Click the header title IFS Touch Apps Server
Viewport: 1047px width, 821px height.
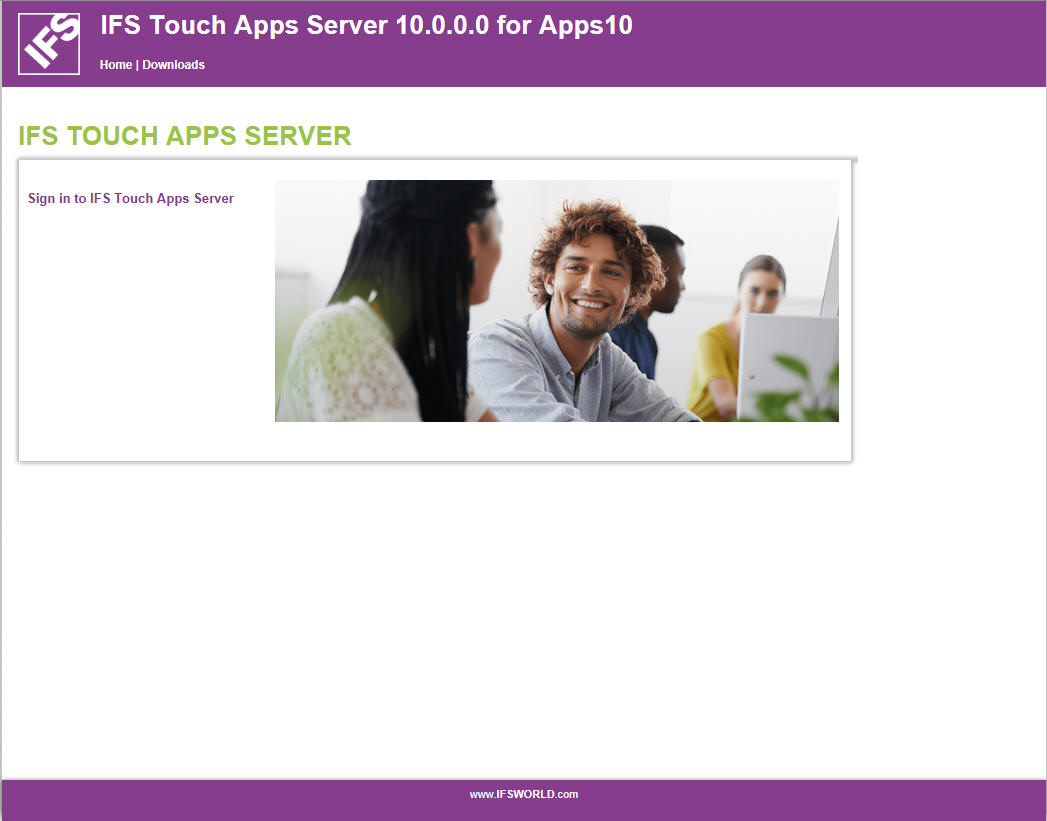click(x=243, y=26)
